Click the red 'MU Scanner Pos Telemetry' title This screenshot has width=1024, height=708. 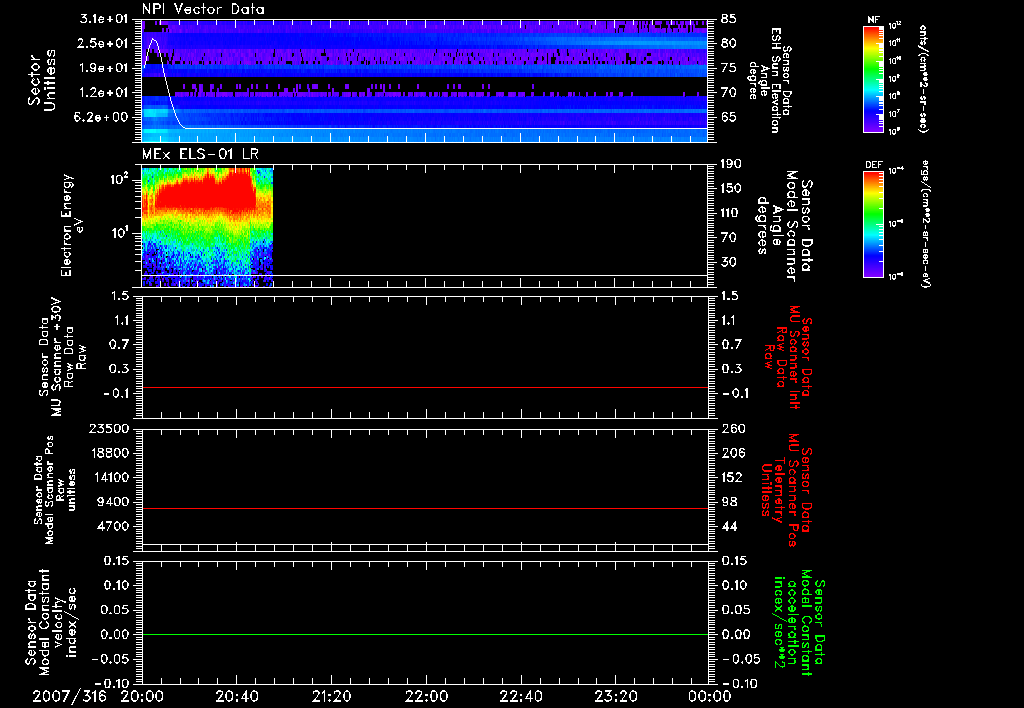786,490
